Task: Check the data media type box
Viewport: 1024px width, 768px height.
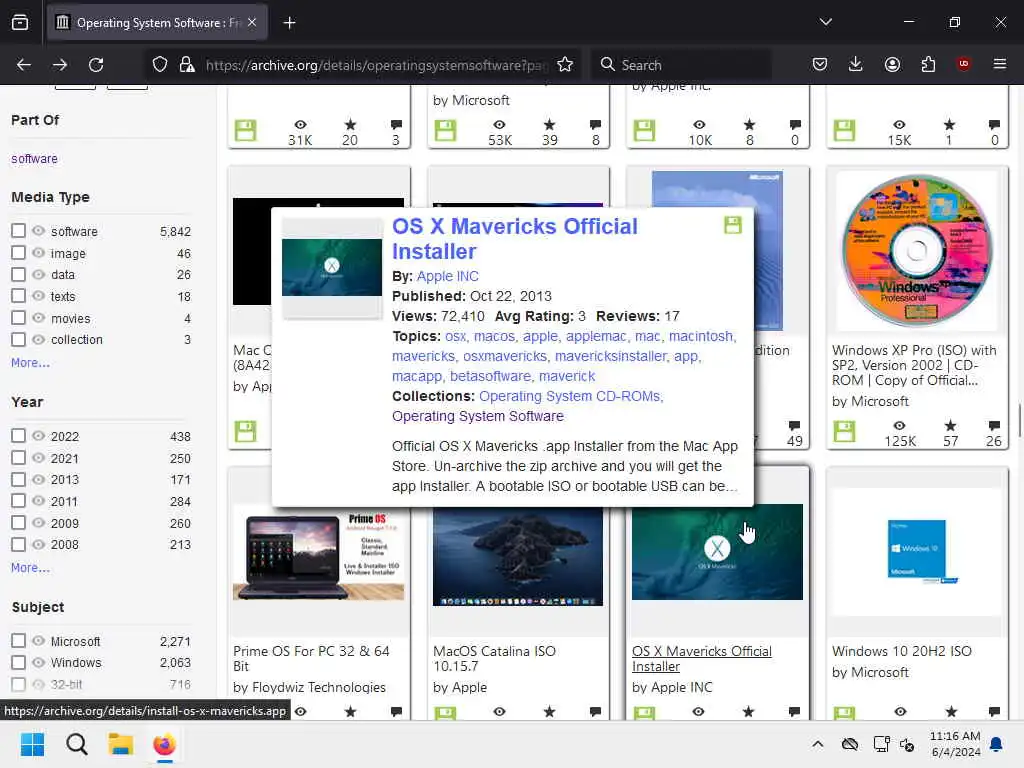Action: point(18,274)
